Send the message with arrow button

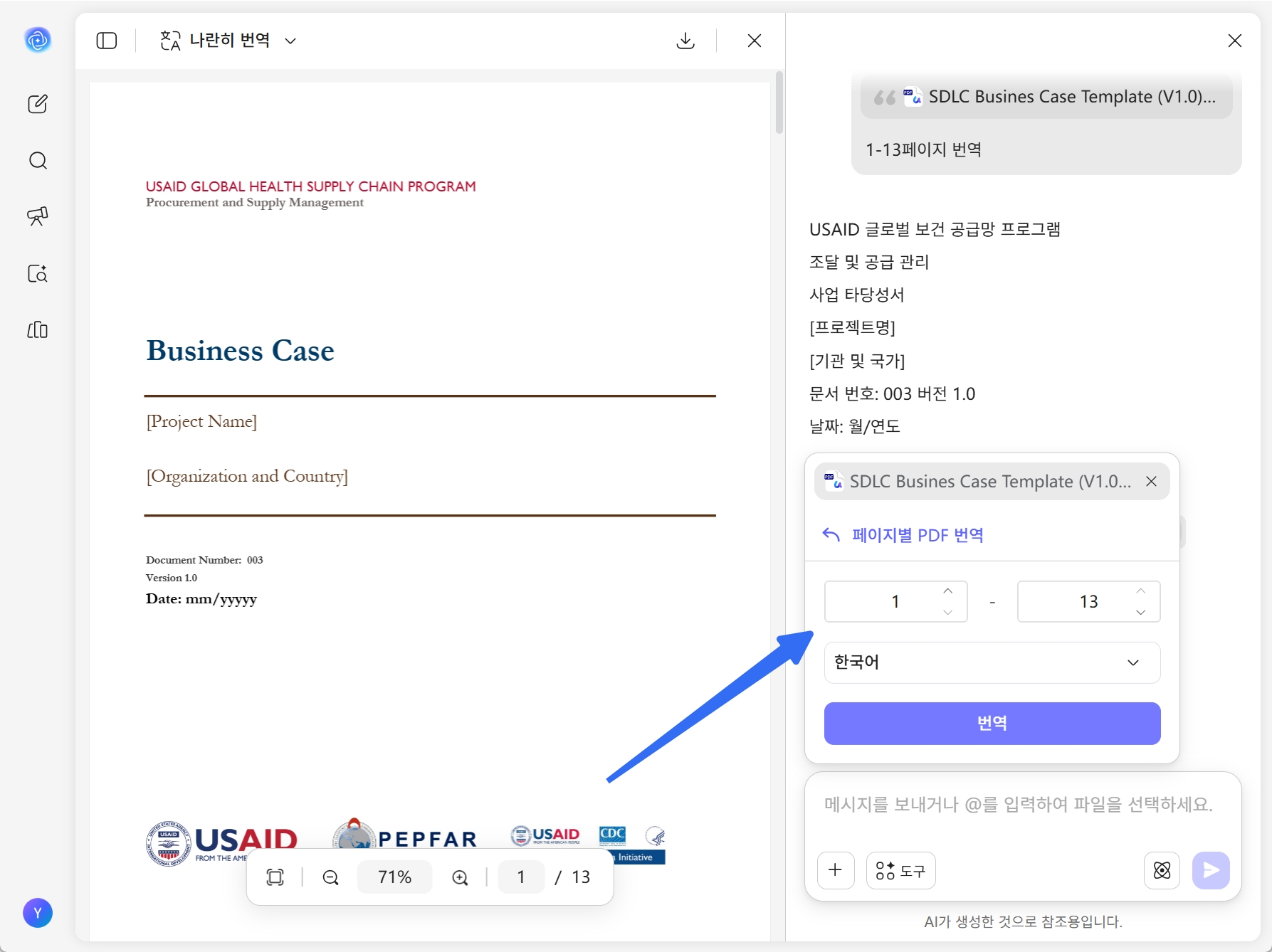(1211, 870)
